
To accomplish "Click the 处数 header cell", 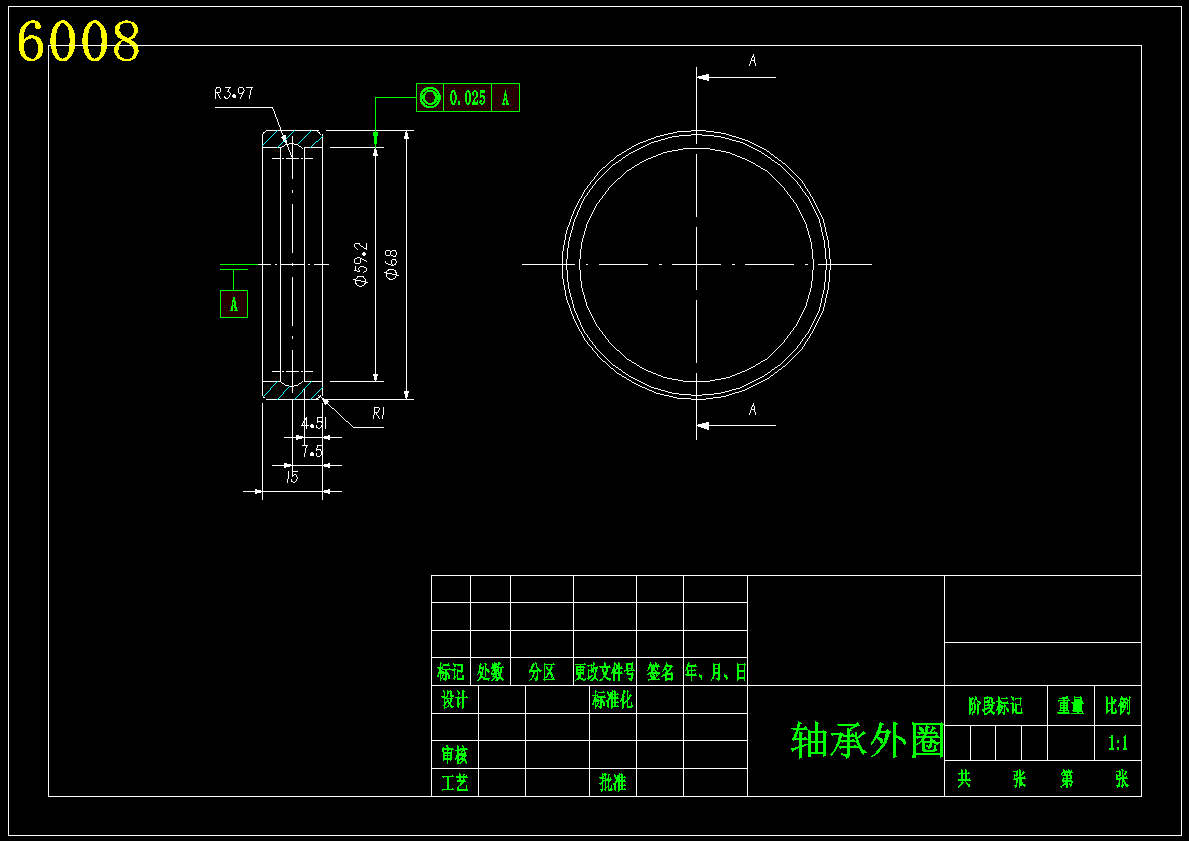I will pyautogui.click(x=491, y=673).
